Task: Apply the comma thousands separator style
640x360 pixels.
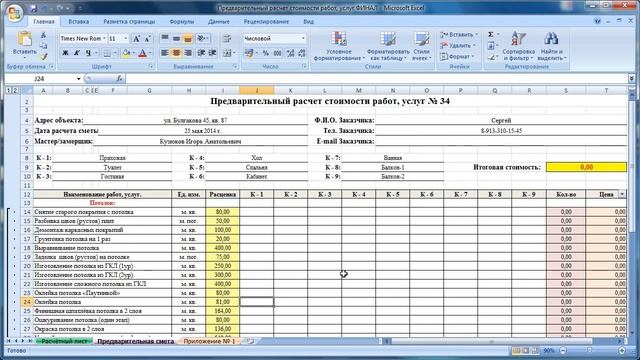Action: pos(278,53)
